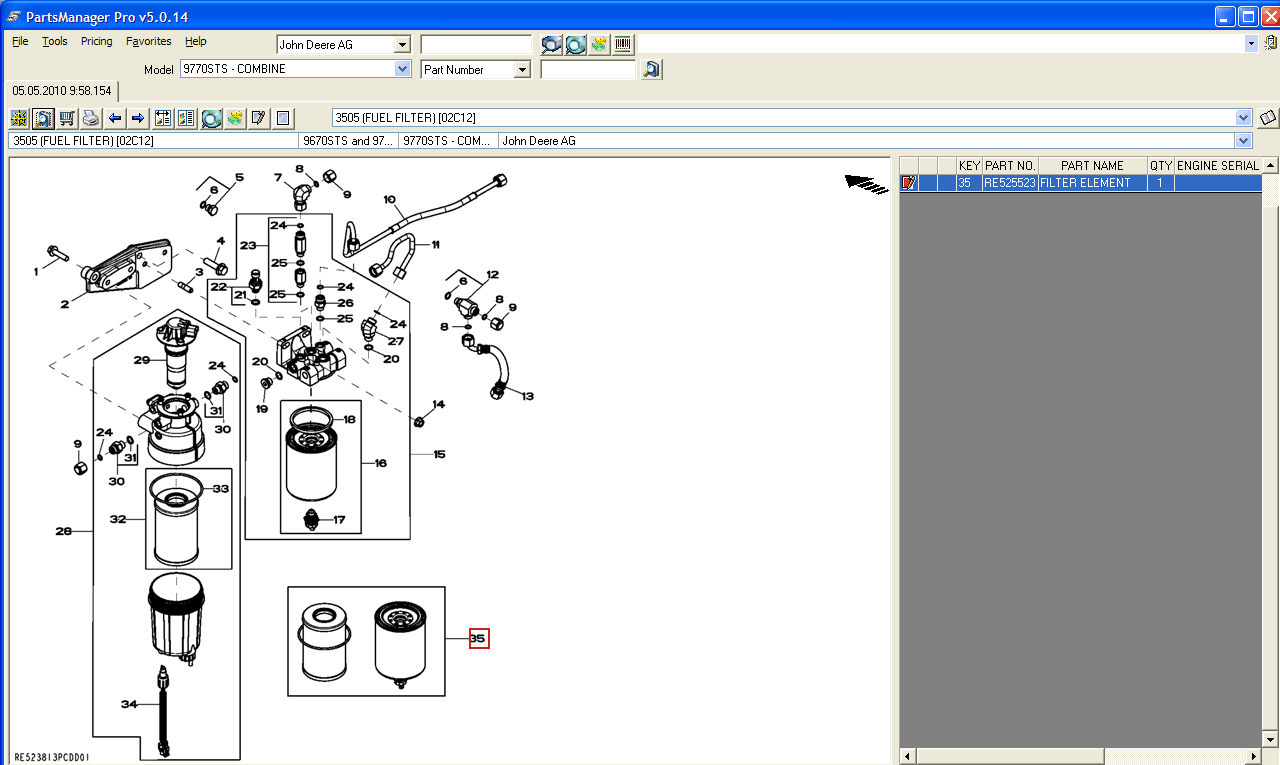Open the Help menu
The image size is (1280, 765).
tap(196, 41)
